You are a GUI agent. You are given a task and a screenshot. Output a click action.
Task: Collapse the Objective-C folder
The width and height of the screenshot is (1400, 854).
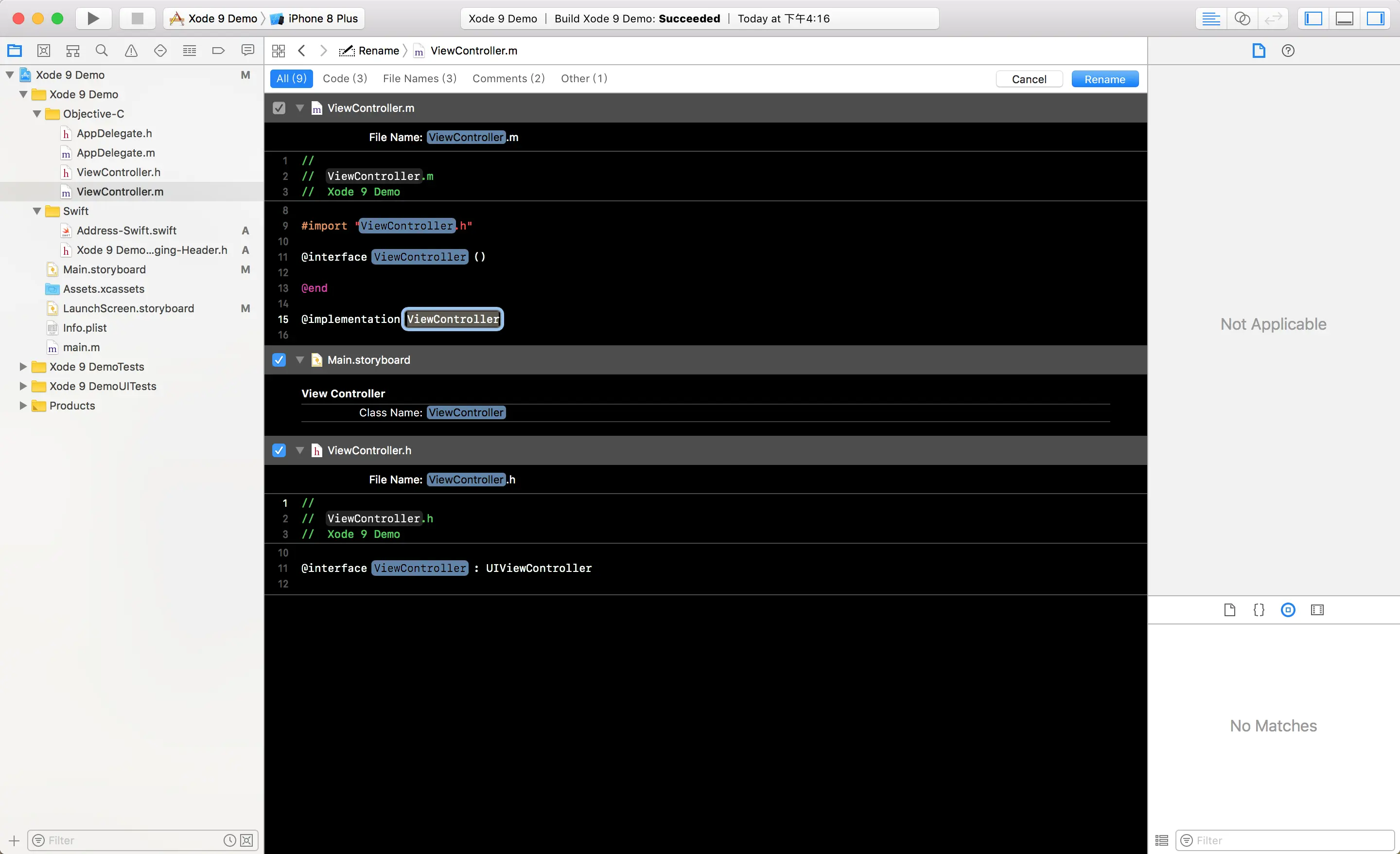[37, 114]
